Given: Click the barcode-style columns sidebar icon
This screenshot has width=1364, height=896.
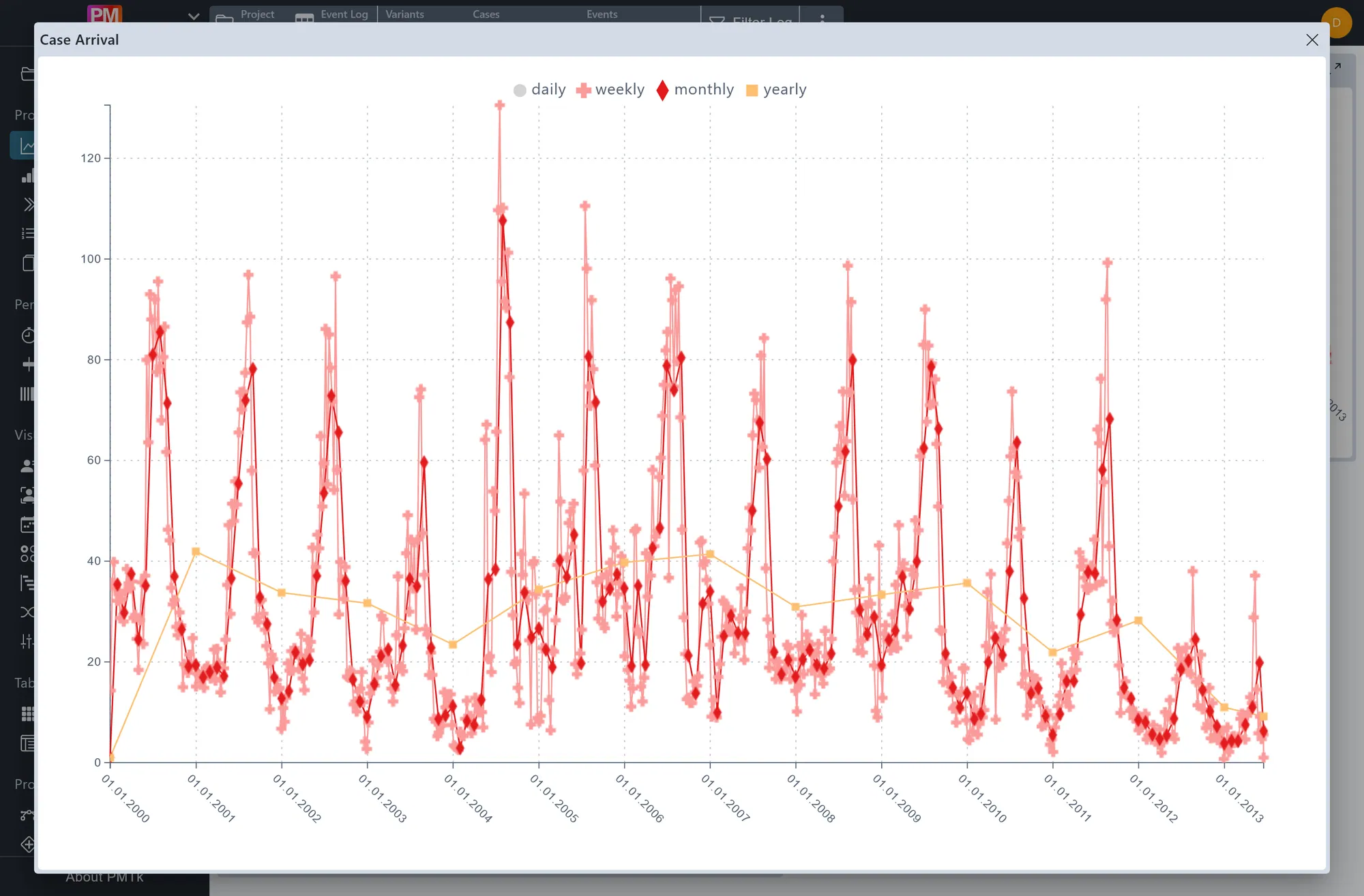Looking at the screenshot, I should pos(27,393).
